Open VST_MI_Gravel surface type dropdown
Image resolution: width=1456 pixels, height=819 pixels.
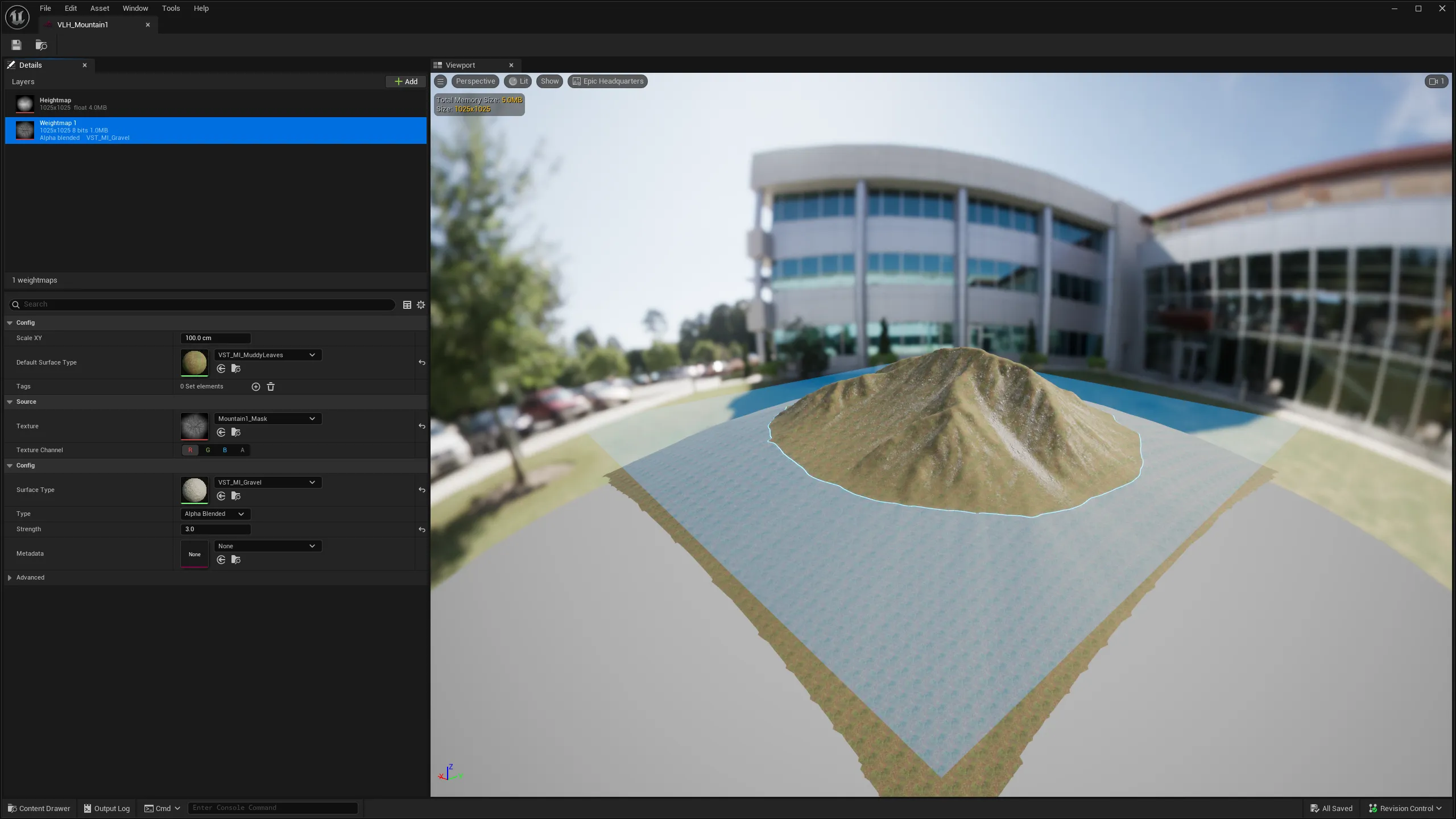(267, 482)
